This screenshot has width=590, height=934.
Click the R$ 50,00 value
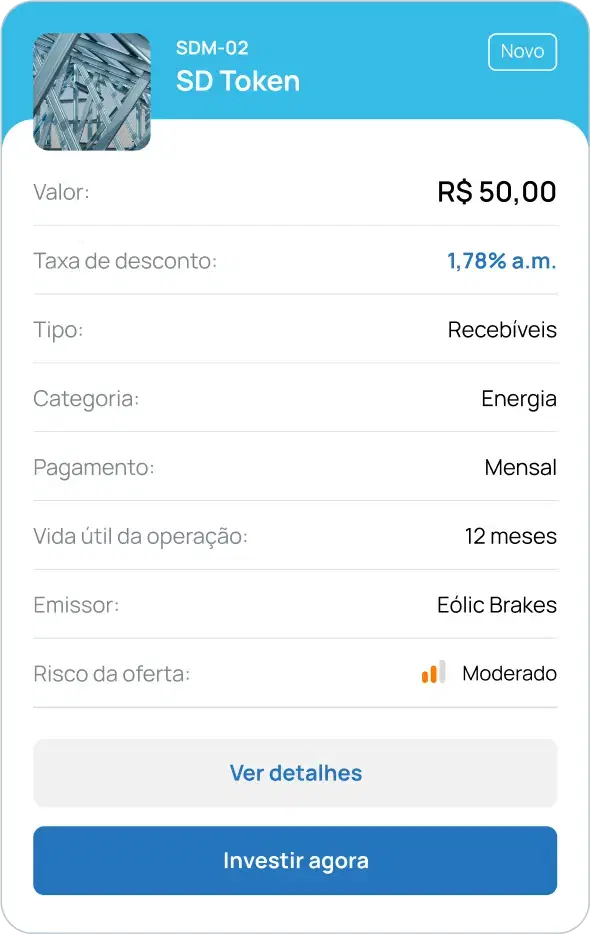pos(497,192)
